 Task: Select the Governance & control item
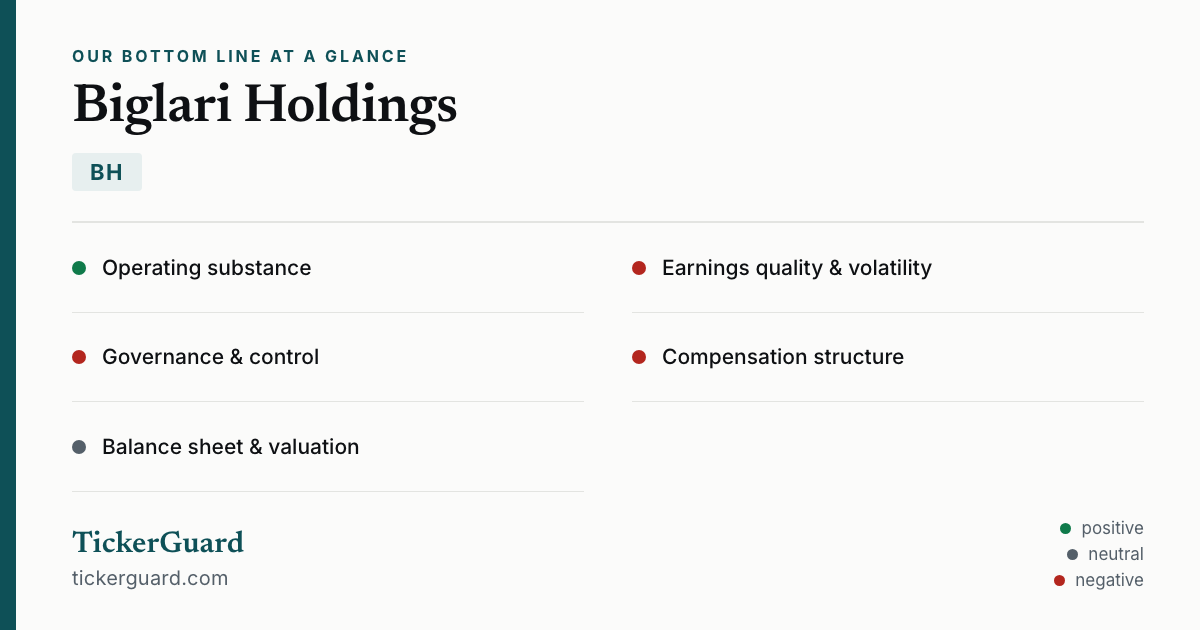point(328,357)
